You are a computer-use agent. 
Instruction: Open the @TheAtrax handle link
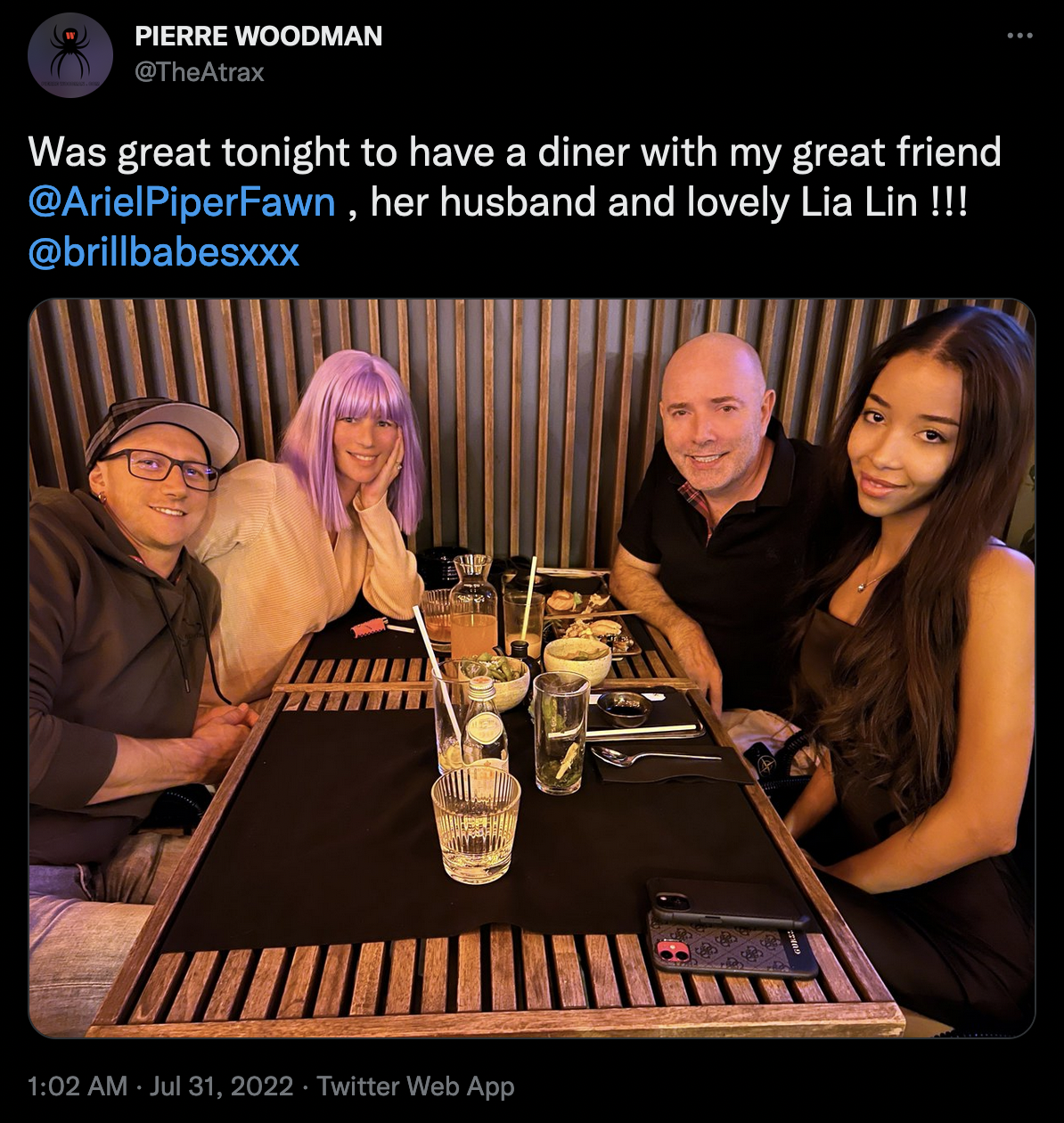200,72
